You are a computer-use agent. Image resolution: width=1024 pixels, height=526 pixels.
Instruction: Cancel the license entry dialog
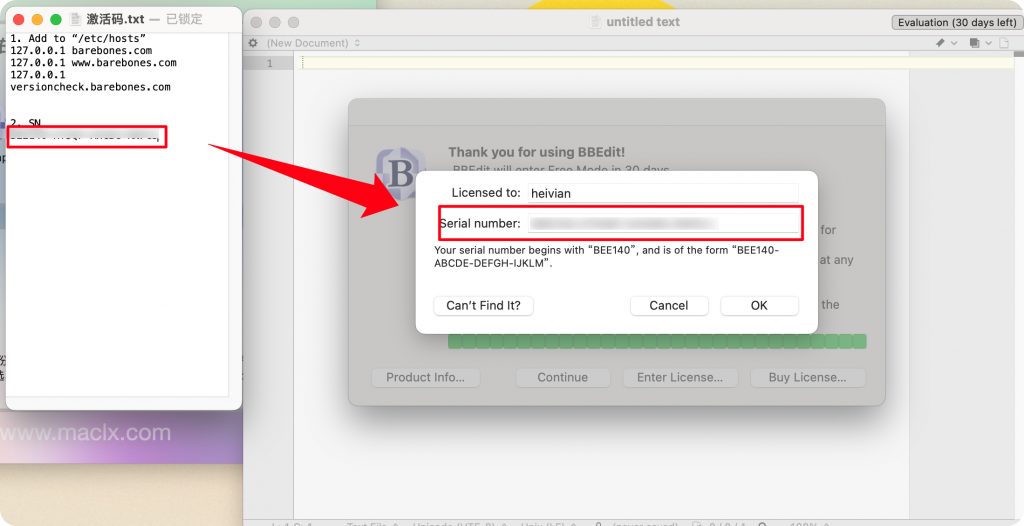click(x=669, y=305)
